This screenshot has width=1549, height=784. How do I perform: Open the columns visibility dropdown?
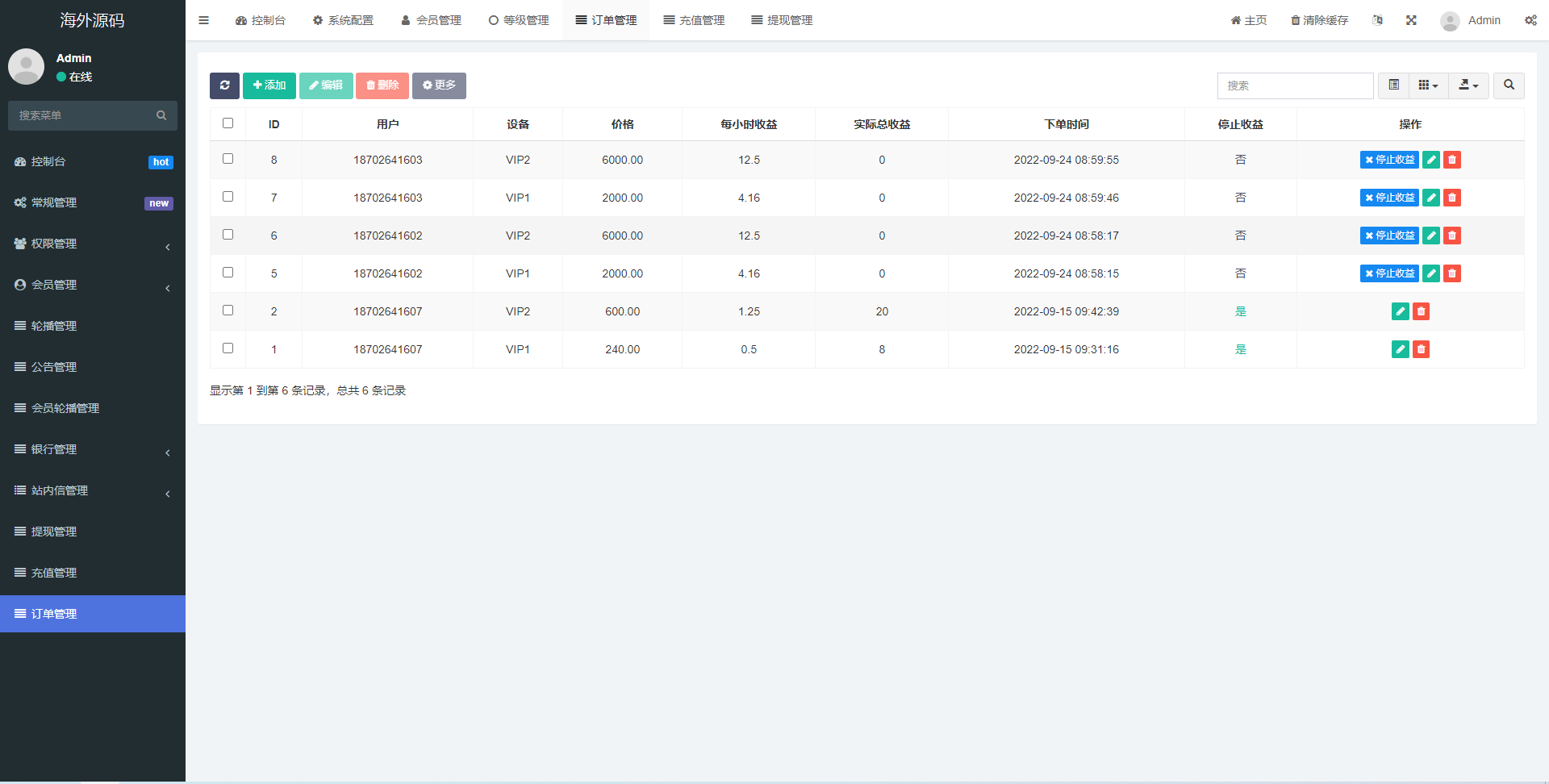tap(1428, 85)
